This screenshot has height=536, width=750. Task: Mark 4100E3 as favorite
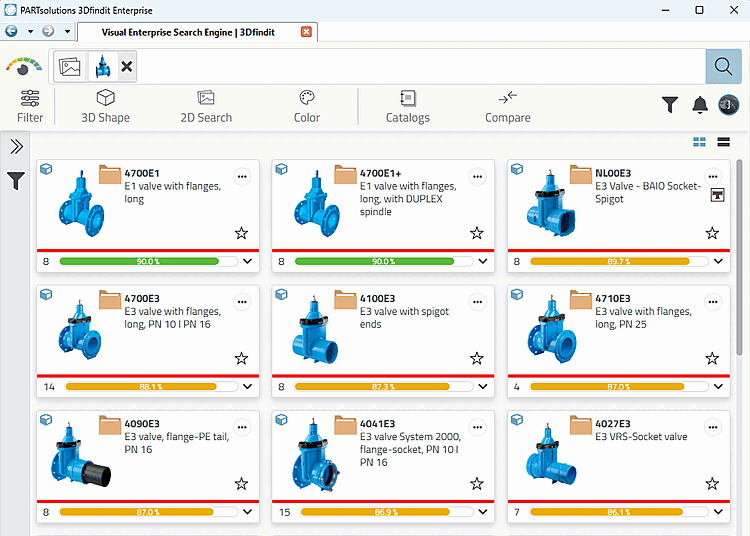[477, 359]
